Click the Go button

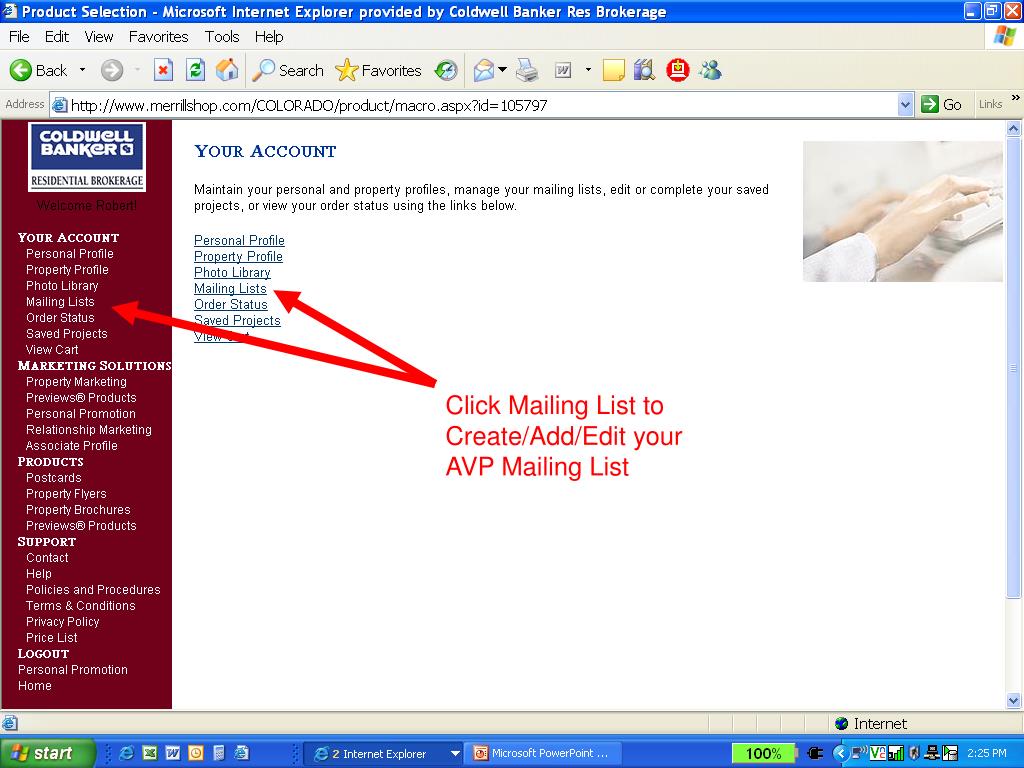941,104
